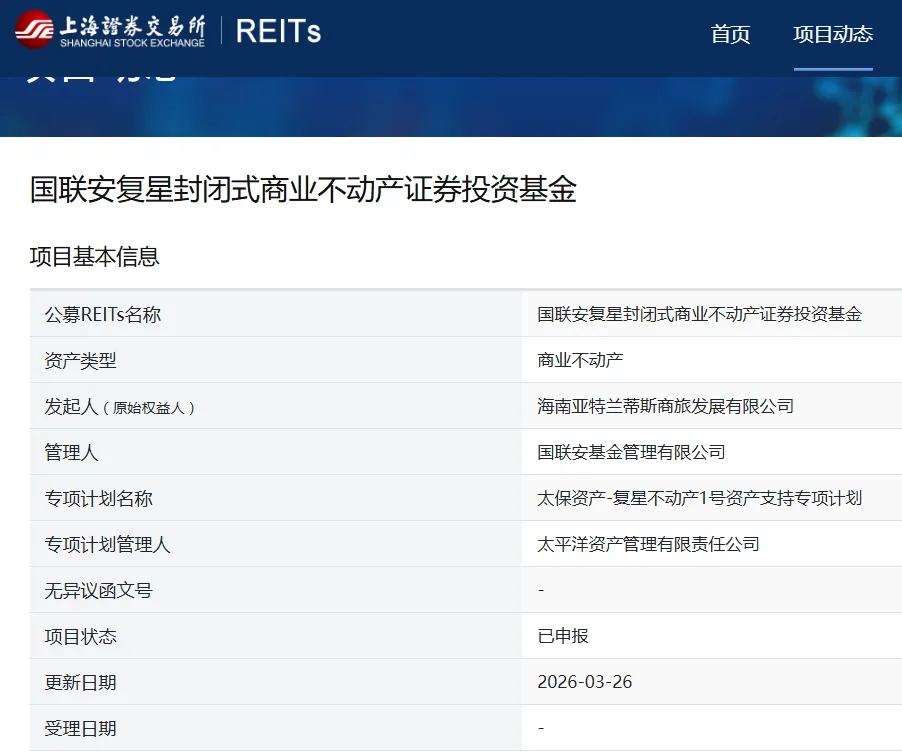Select the 资产类型 label
Image resolution: width=902 pixels, height=752 pixels.
point(81,361)
